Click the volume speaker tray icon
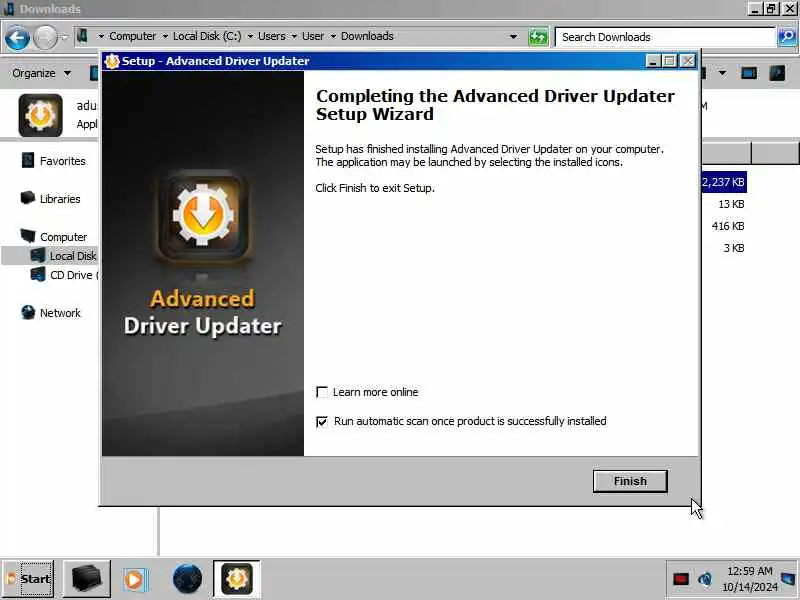Viewport: 800px width, 600px height. tap(705, 579)
